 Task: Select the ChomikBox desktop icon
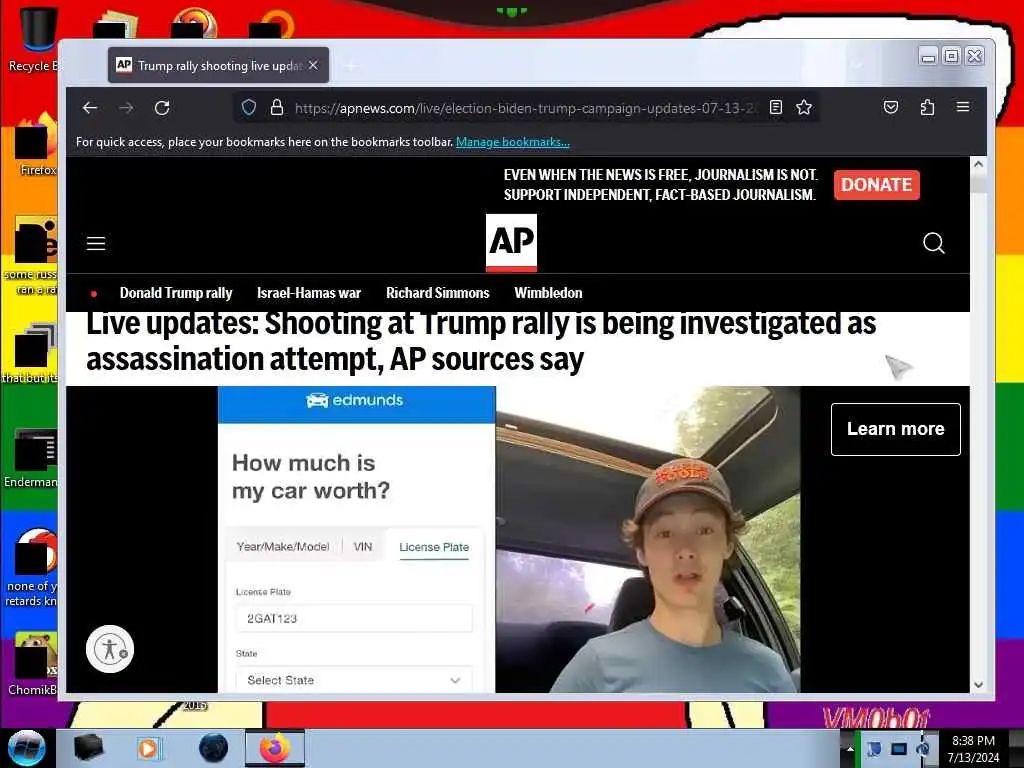tap(33, 663)
